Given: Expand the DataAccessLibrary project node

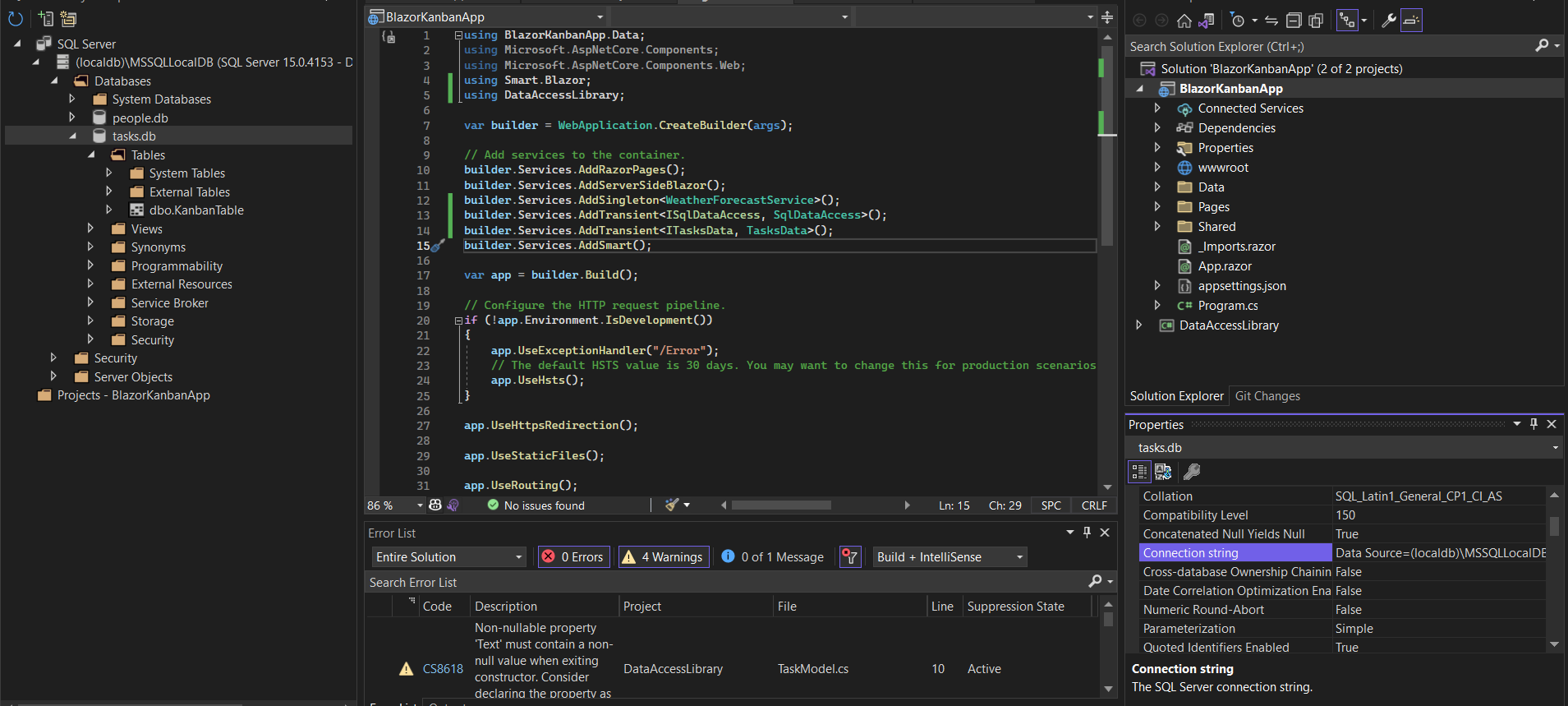Looking at the screenshot, I should pyautogui.click(x=1138, y=325).
